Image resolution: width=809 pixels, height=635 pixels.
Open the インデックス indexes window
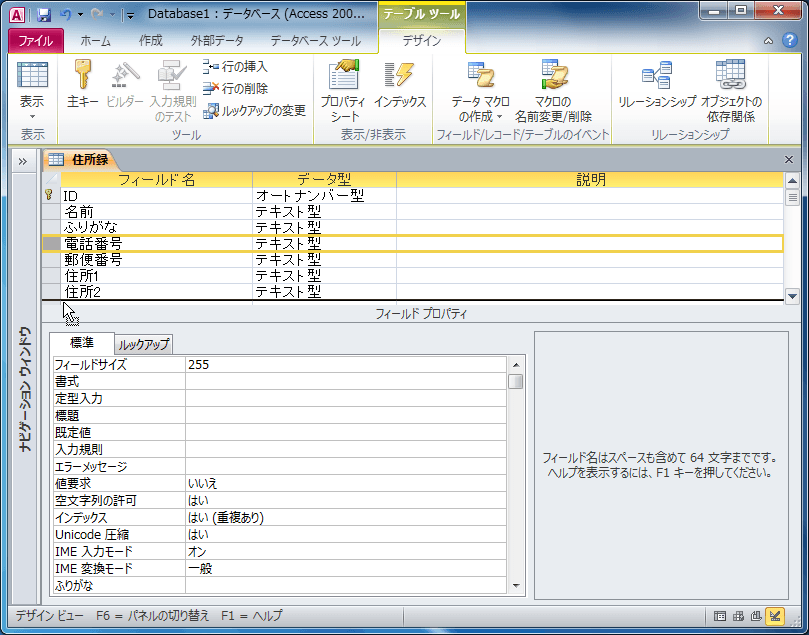(x=400, y=84)
